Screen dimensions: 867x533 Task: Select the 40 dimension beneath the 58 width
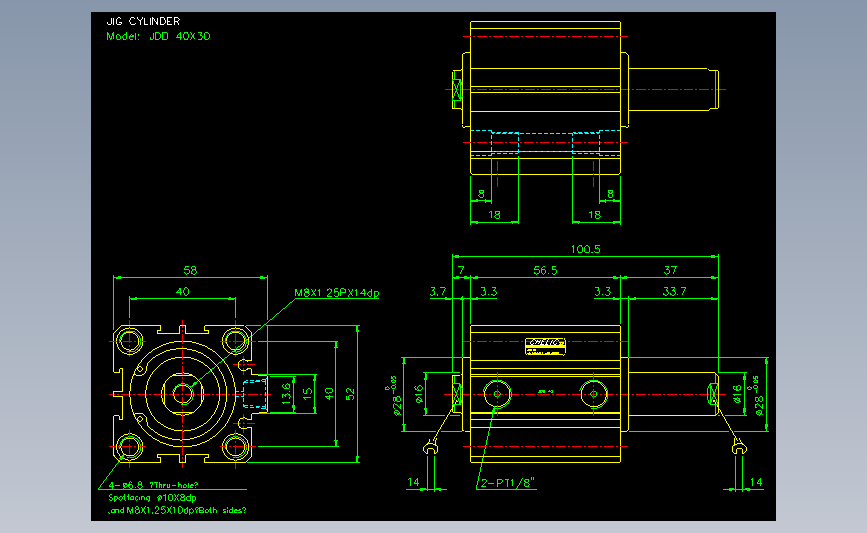click(x=182, y=291)
